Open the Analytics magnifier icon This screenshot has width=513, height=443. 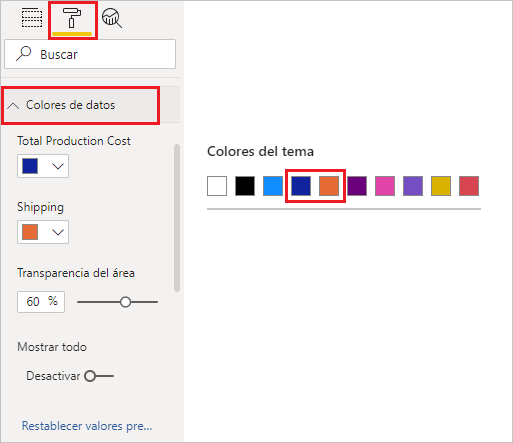click(x=112, y=18)
